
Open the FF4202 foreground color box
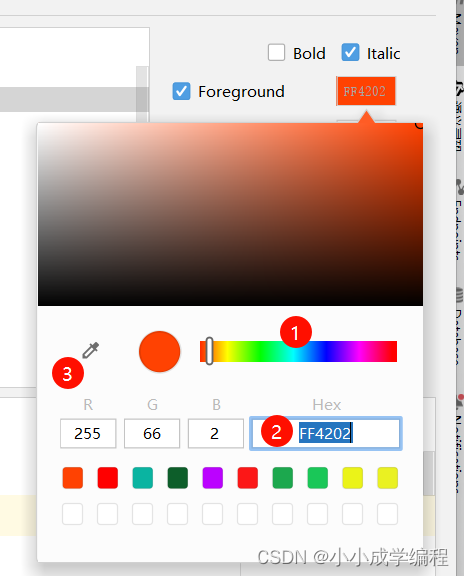[366, 91]
